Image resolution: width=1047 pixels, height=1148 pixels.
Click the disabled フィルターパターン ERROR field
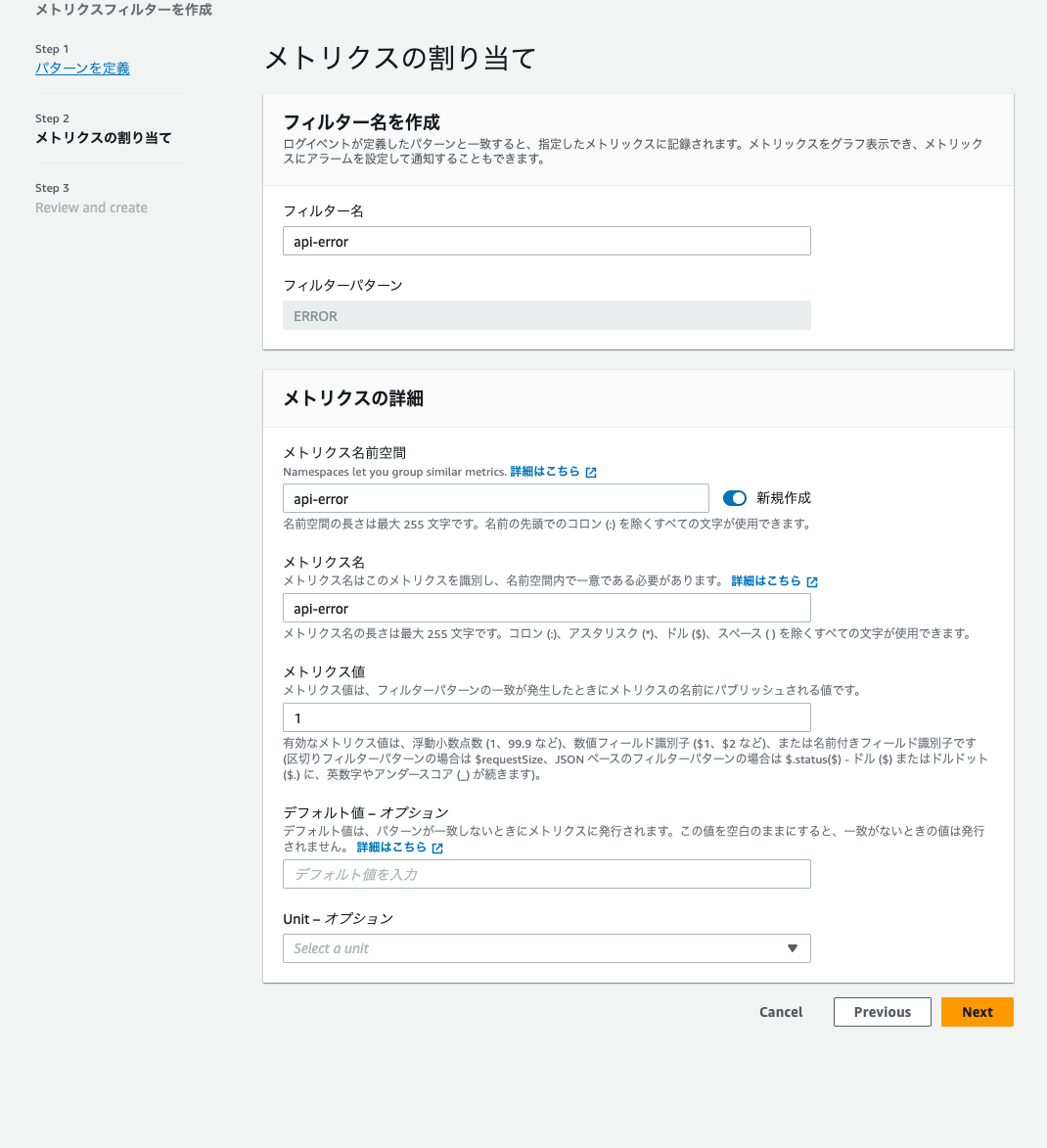[546, 315]
